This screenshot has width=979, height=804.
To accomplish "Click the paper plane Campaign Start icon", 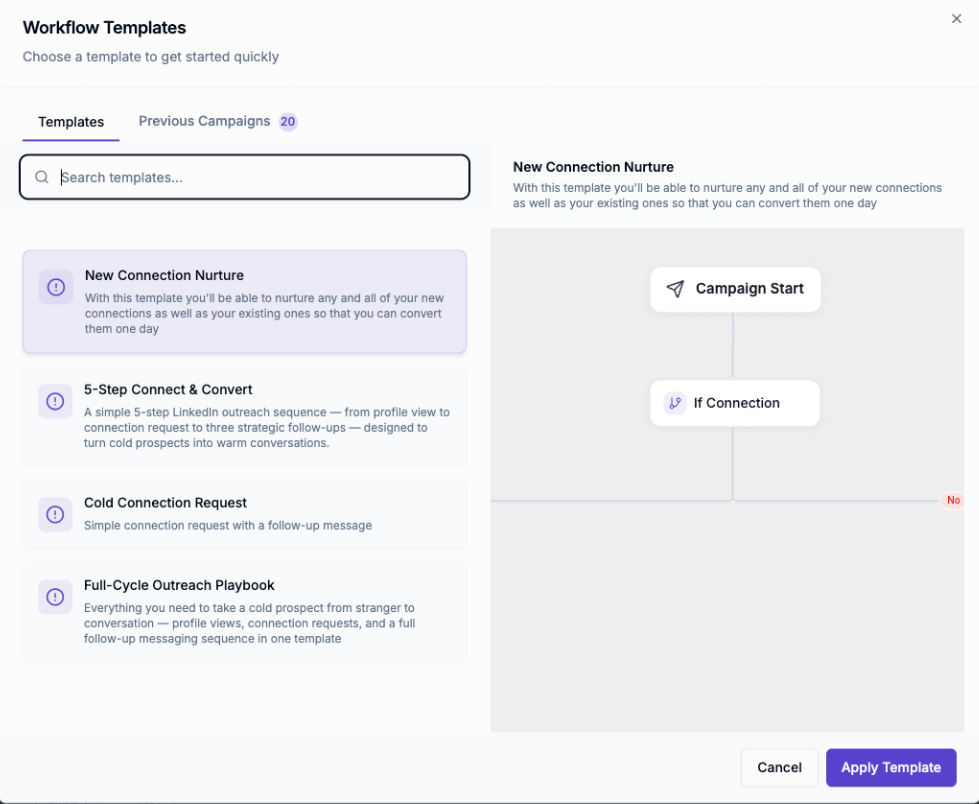I will [676, 288].
